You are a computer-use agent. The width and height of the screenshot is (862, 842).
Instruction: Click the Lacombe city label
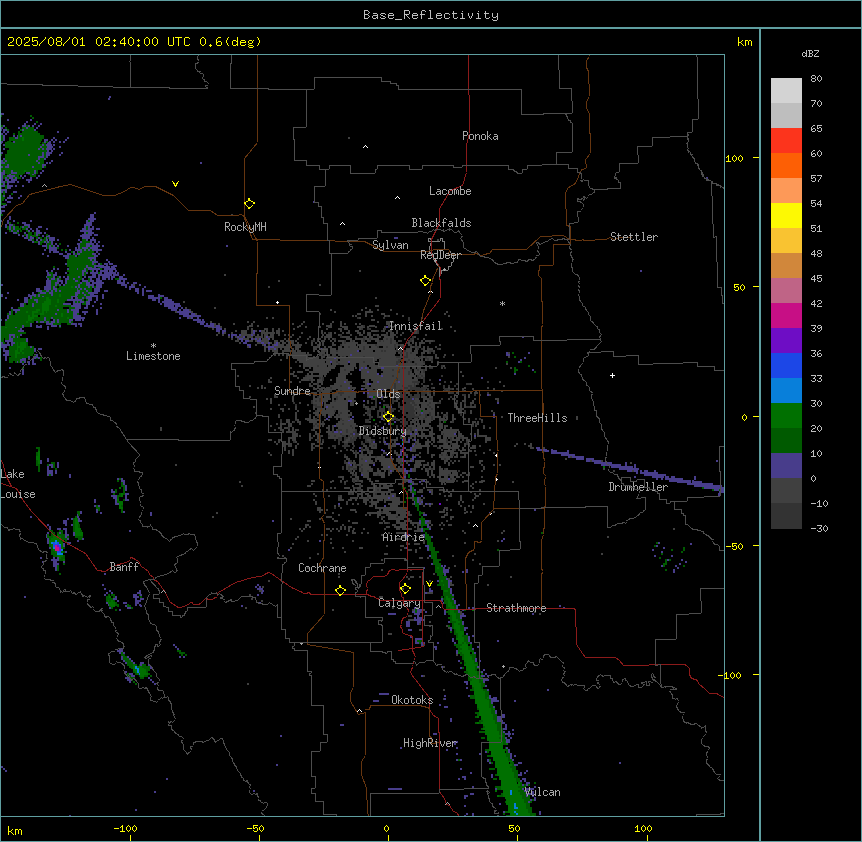coord(450,191)
